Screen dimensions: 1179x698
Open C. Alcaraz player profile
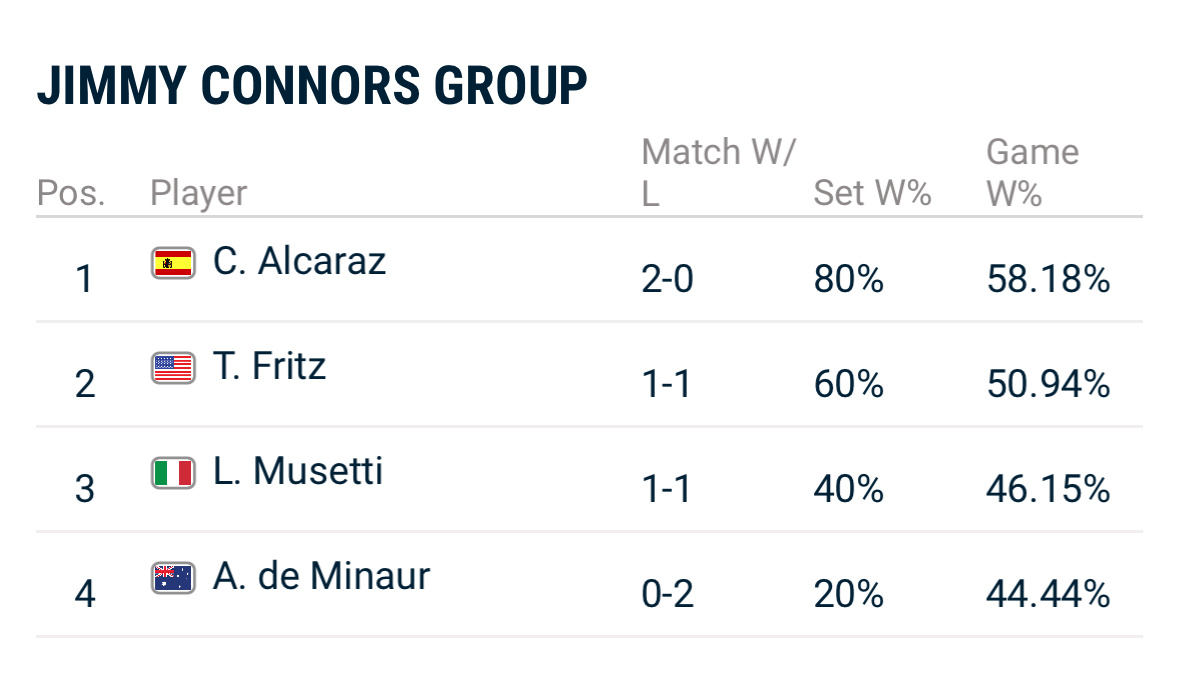click(299, 261)
